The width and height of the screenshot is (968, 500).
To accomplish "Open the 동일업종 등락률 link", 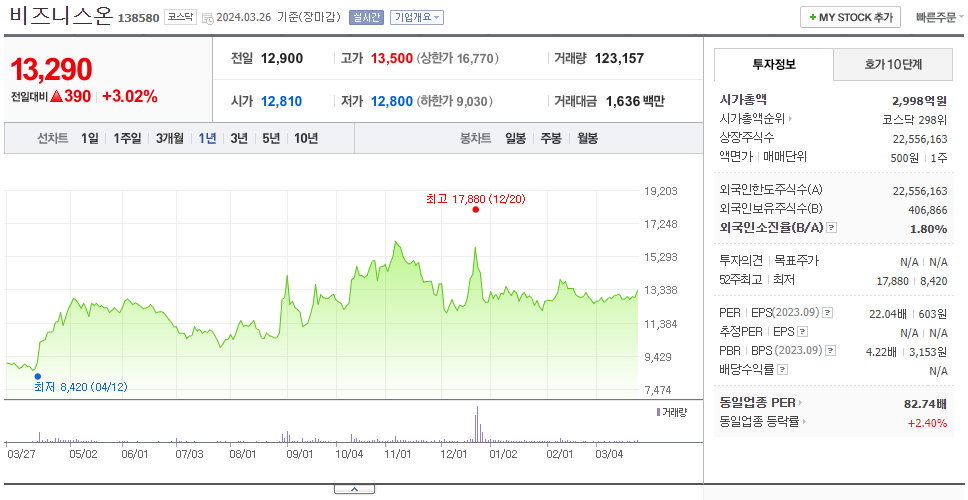I will (759, 422).
